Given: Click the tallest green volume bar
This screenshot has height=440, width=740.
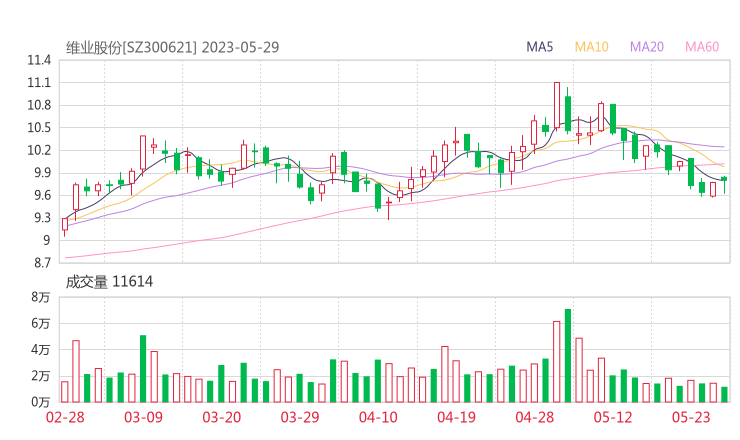Looking at the screenshot, I should click(x=568, y=355).
